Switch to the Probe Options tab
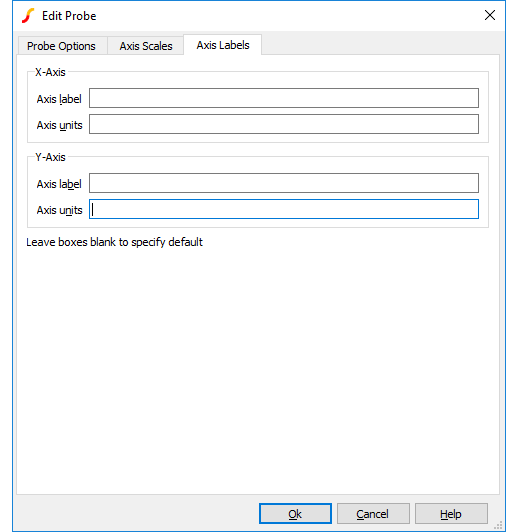 pos(61,46)
